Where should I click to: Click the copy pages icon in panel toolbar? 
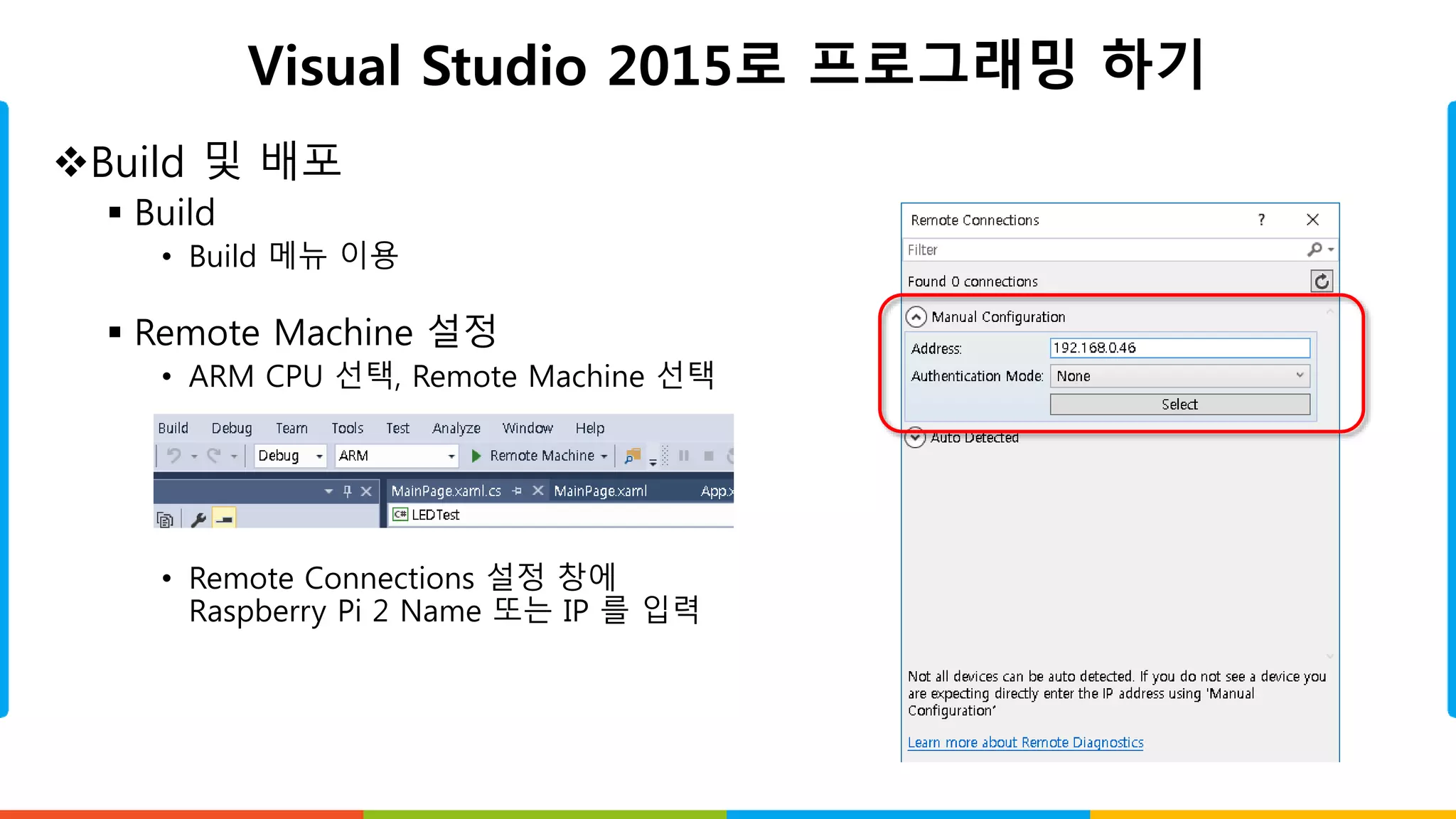165,520
